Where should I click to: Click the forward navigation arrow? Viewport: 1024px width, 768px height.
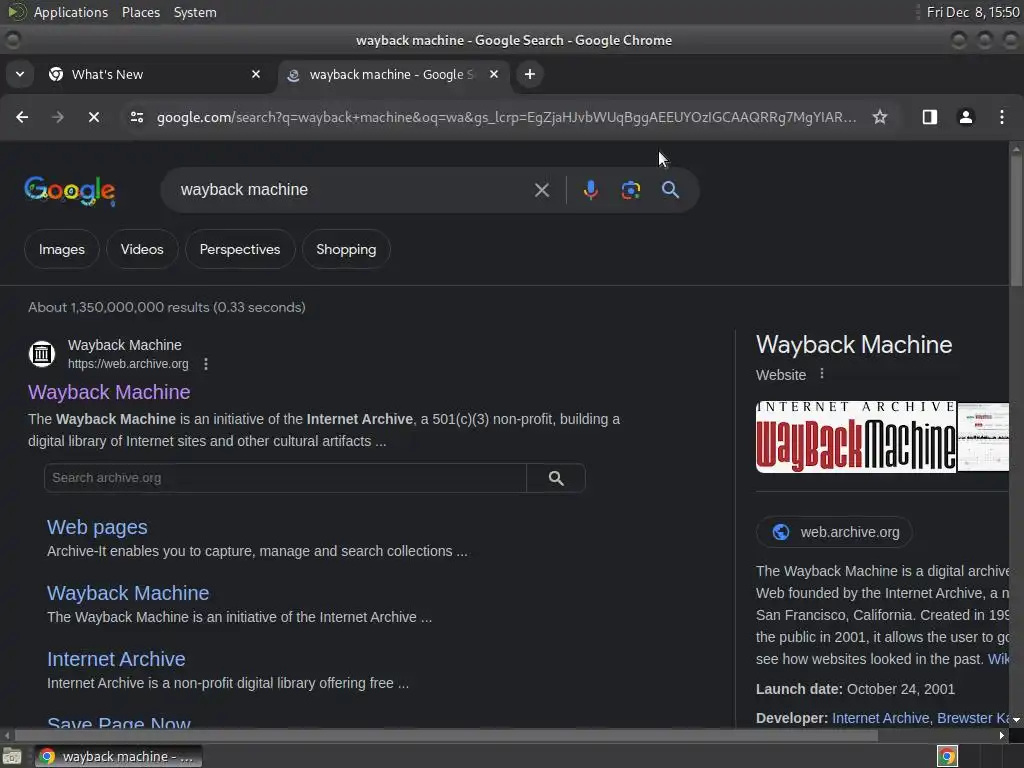(58, 117)
